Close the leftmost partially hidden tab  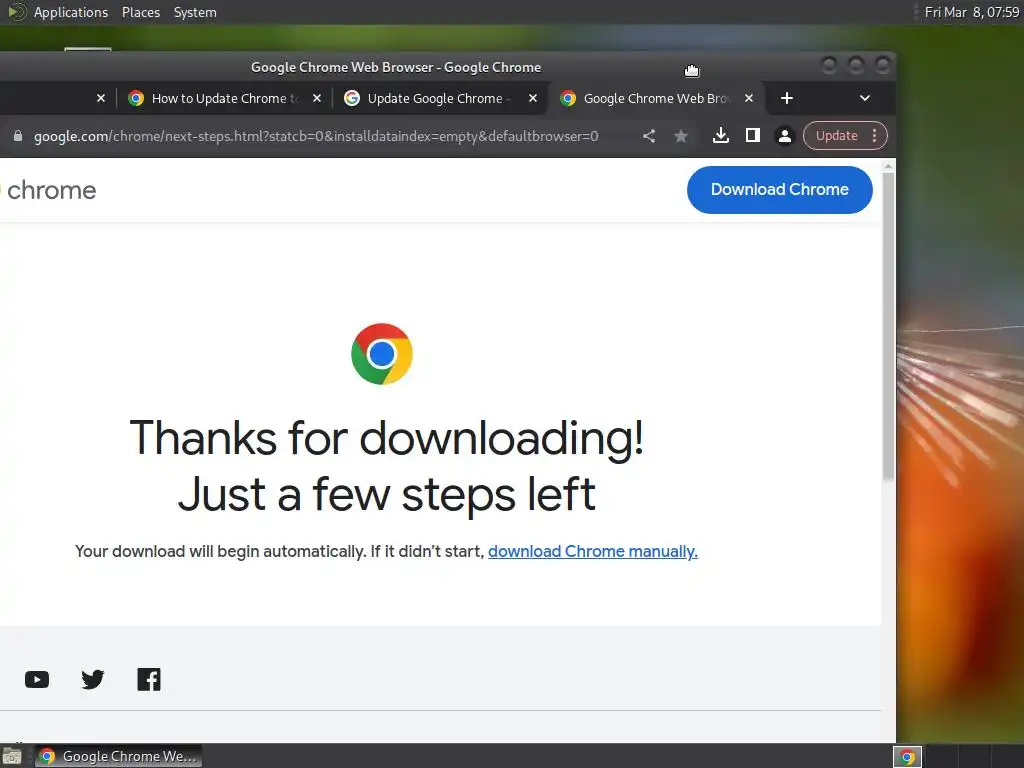point(101,98)
